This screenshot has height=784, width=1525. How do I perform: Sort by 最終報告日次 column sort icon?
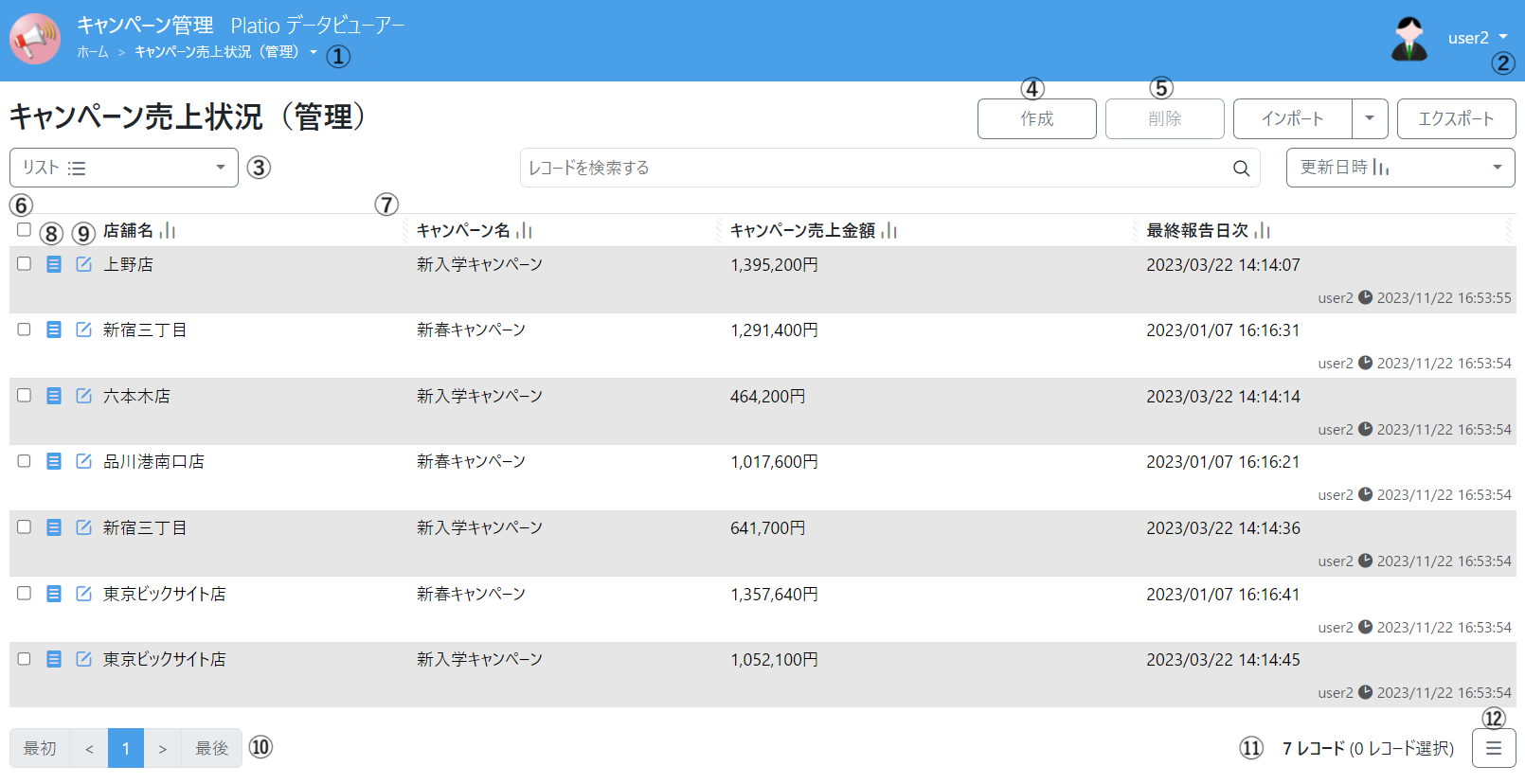click(1262, 231)
